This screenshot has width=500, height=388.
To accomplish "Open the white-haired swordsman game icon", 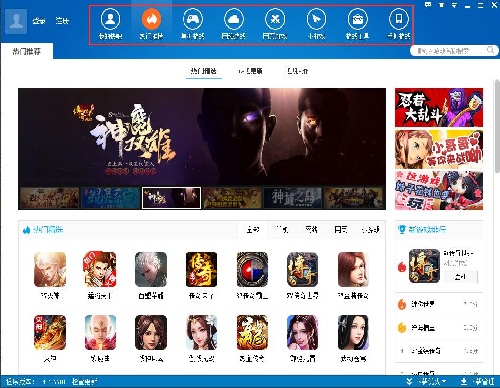I will coord(151,269).
